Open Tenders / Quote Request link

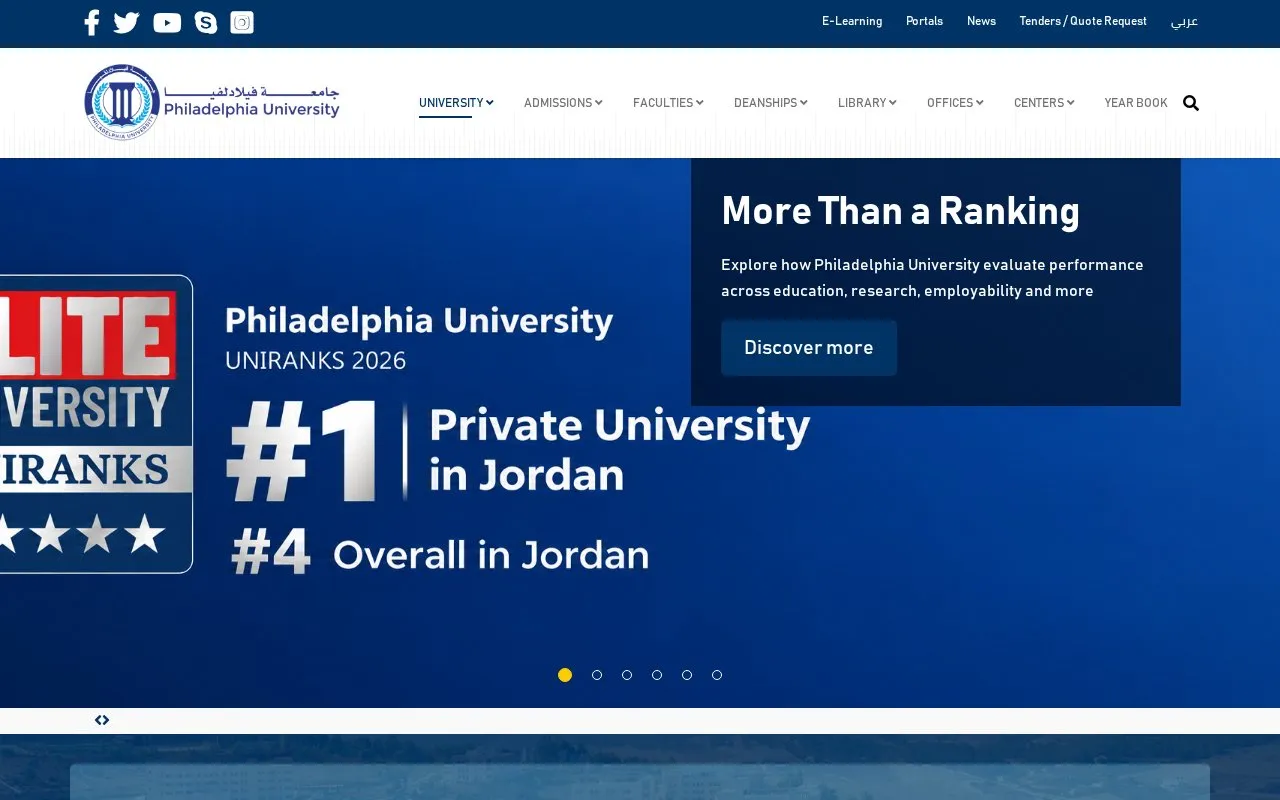coord(1083,21)
